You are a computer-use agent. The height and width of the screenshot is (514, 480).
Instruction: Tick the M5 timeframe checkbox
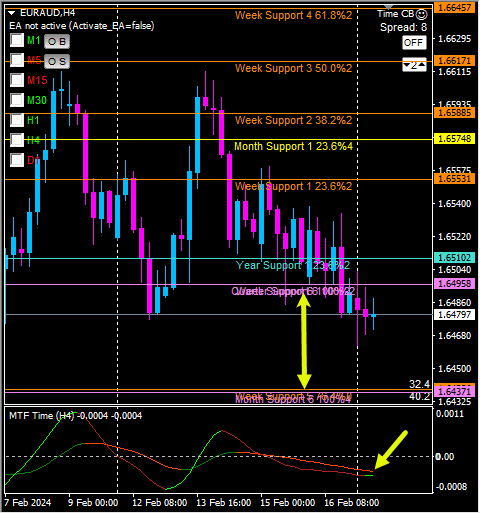pyautogui.click(x=17, y=60)
